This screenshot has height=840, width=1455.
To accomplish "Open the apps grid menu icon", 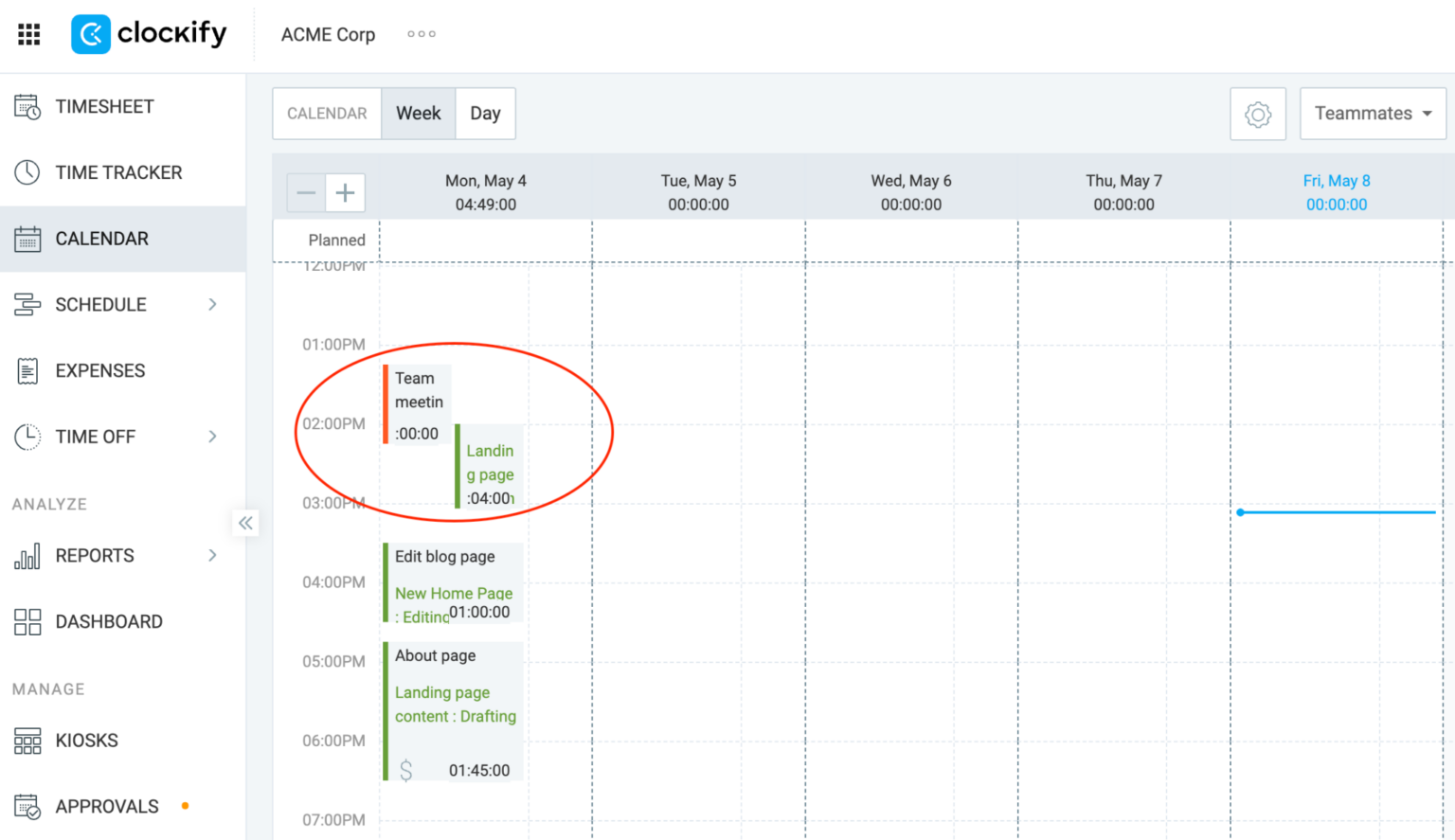I will pyautogui.click(x=29, y=34).
